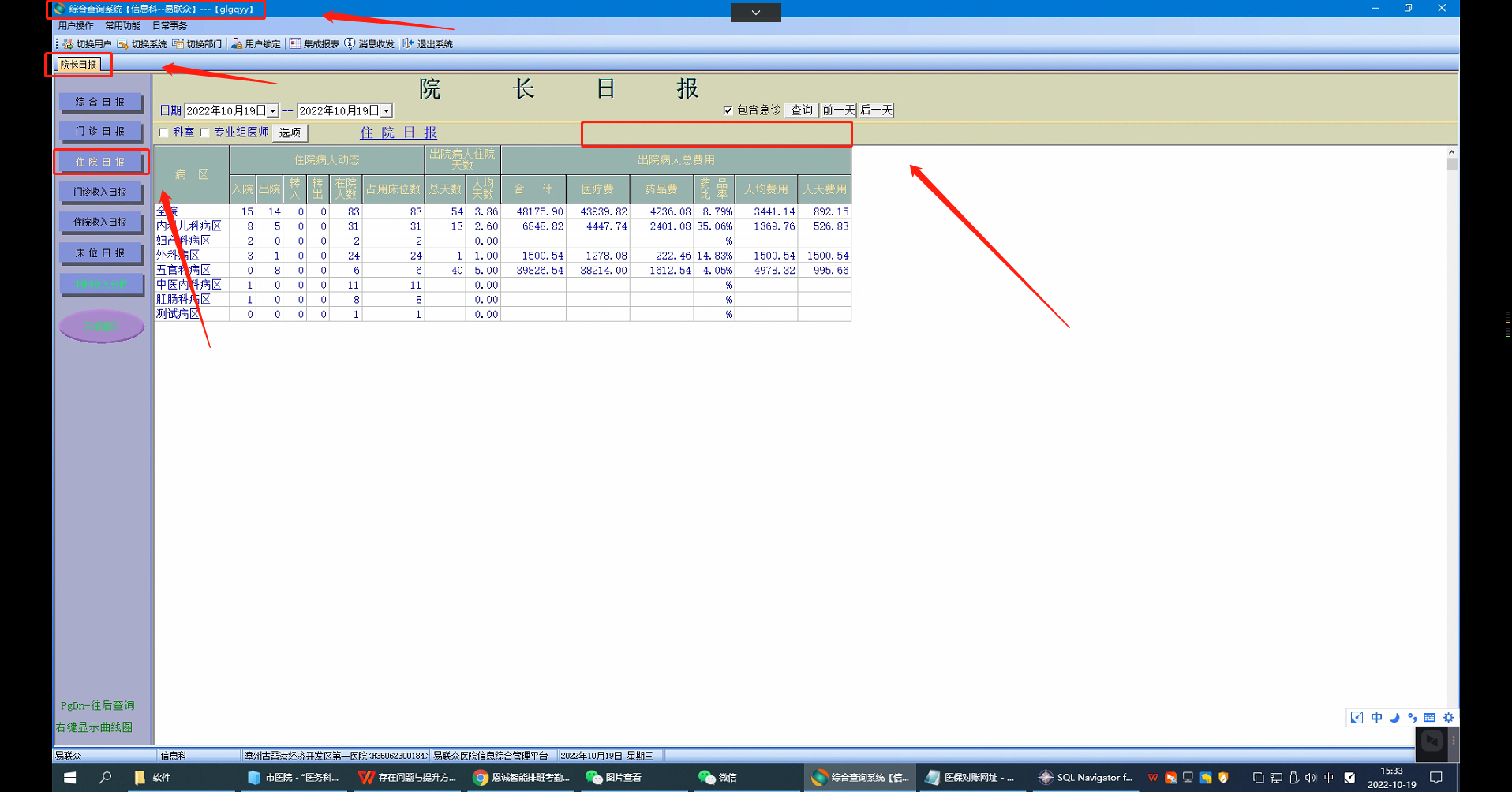
Task: Click the 门诊日报 sidebar button
Action: click(101, 131)
